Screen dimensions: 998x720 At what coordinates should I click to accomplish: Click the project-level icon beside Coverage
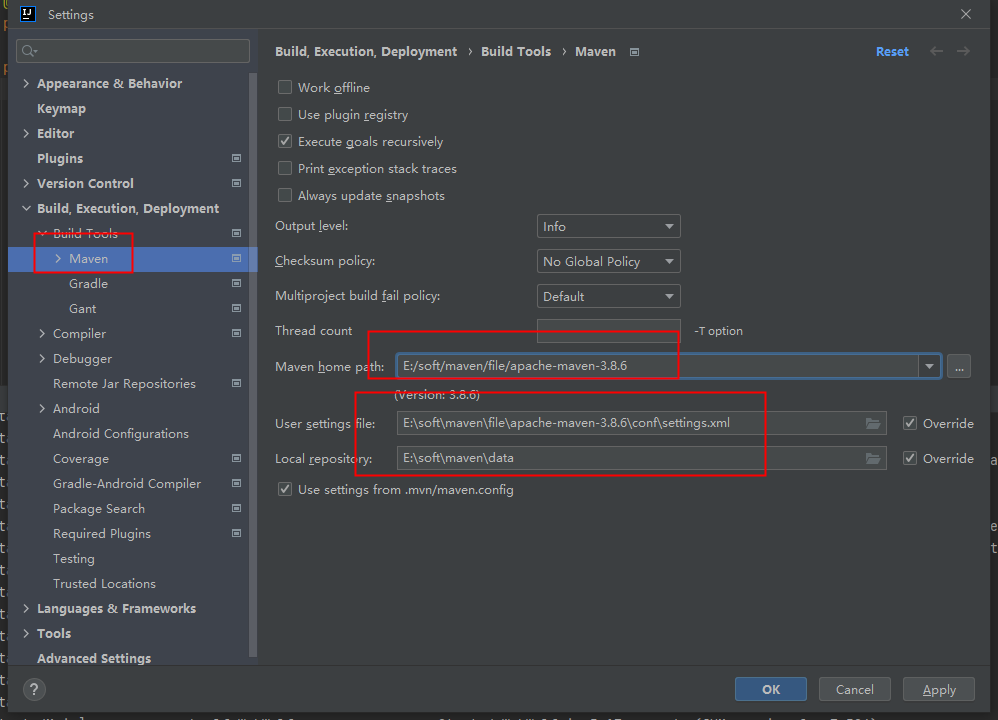pos(236,458)
